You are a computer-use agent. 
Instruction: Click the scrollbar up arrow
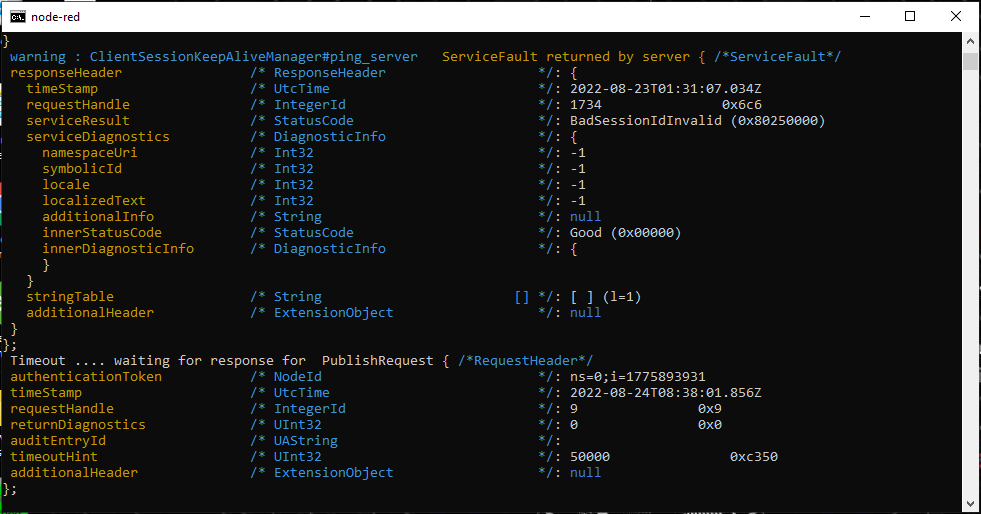970,41
